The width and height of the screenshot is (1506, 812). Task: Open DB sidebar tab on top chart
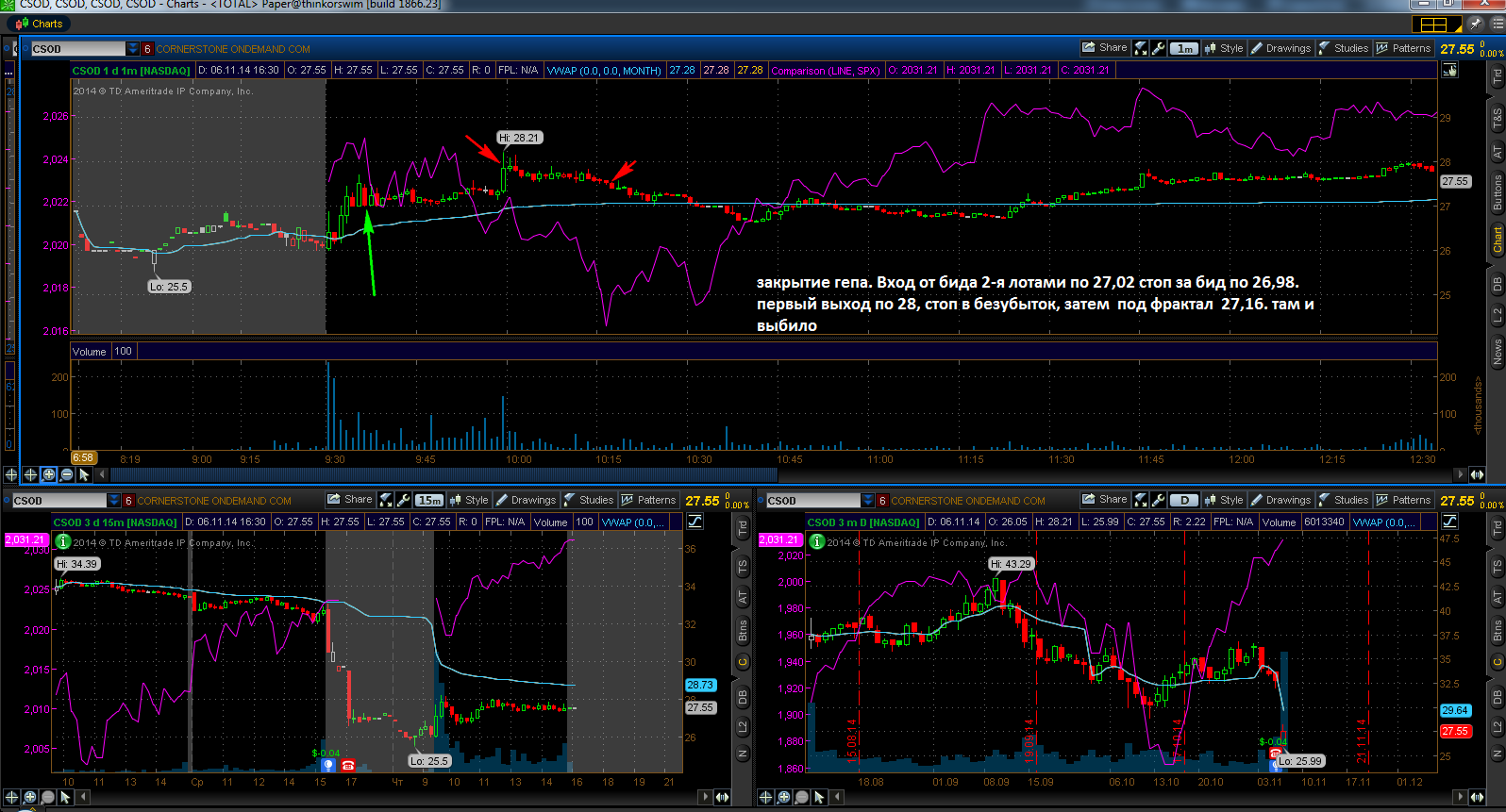[1497, 283]
